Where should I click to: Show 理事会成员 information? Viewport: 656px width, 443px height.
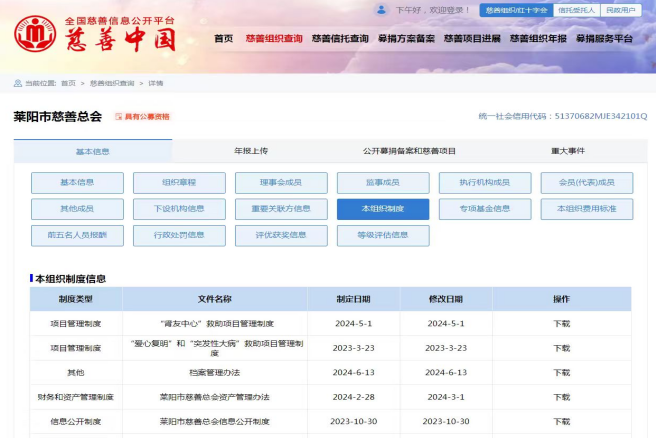coord(281,183)
